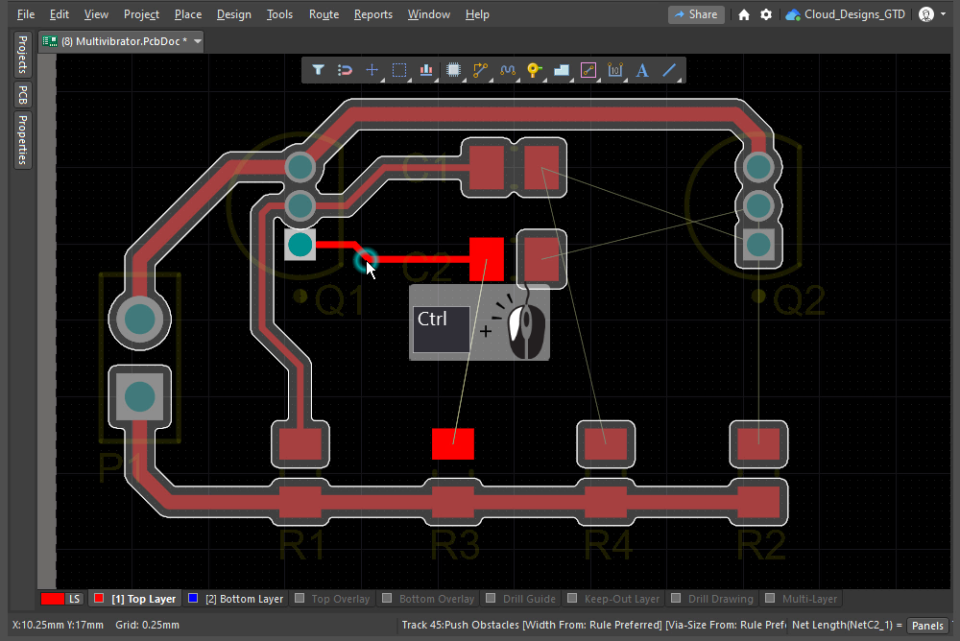Choose the place string tool (A icon)

(641, 70)
